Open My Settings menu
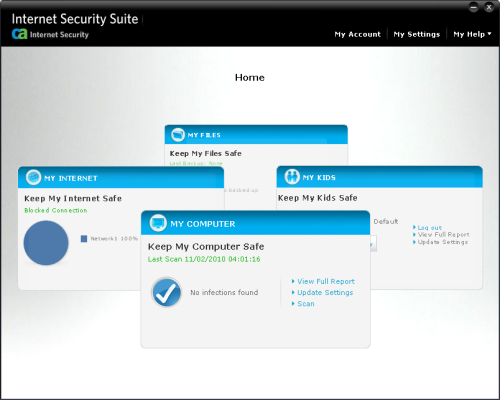The height and width of the screenshot is (400, 500). (x=417, y=34)
